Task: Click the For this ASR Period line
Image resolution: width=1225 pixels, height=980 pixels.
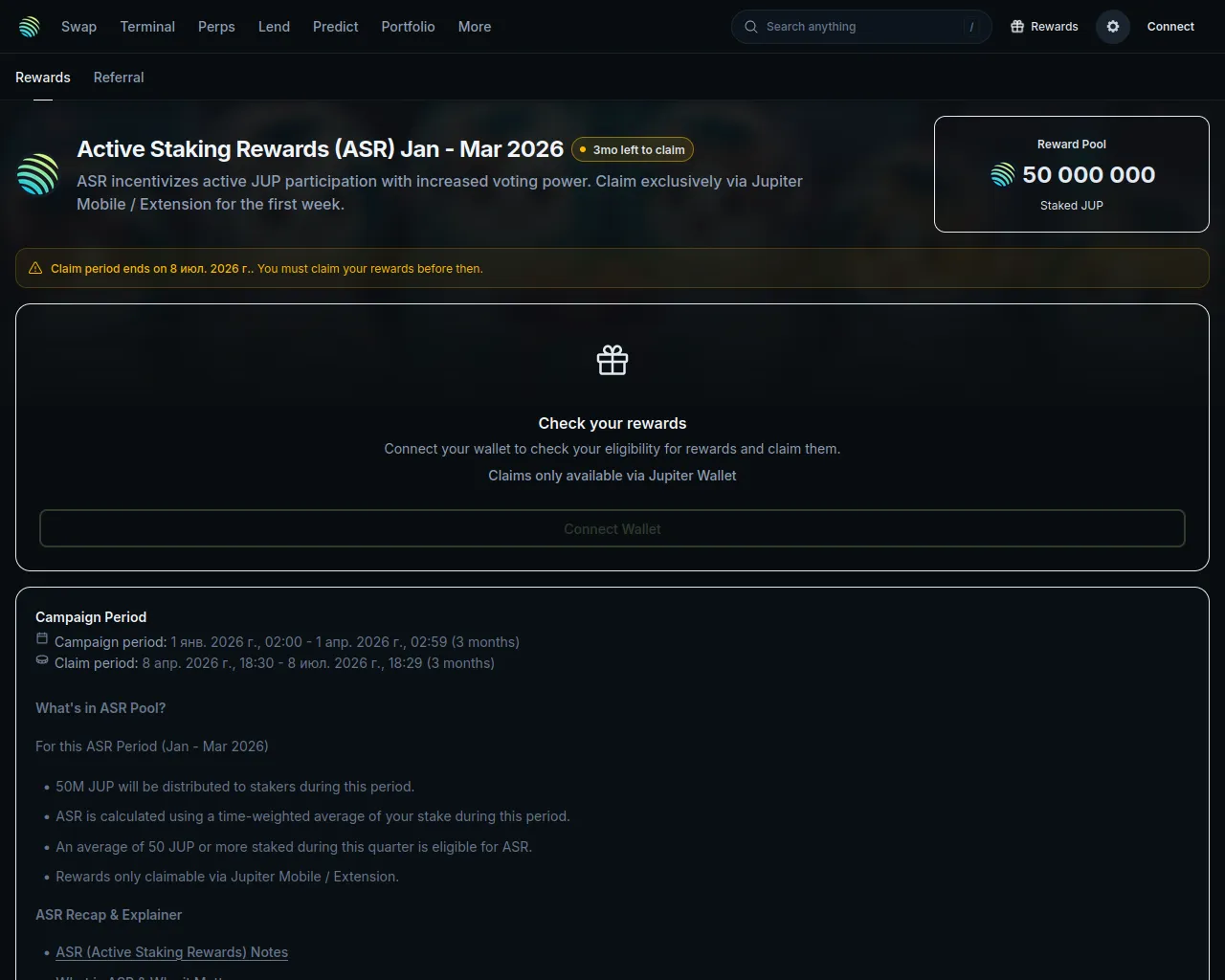Action: (152, 746)
